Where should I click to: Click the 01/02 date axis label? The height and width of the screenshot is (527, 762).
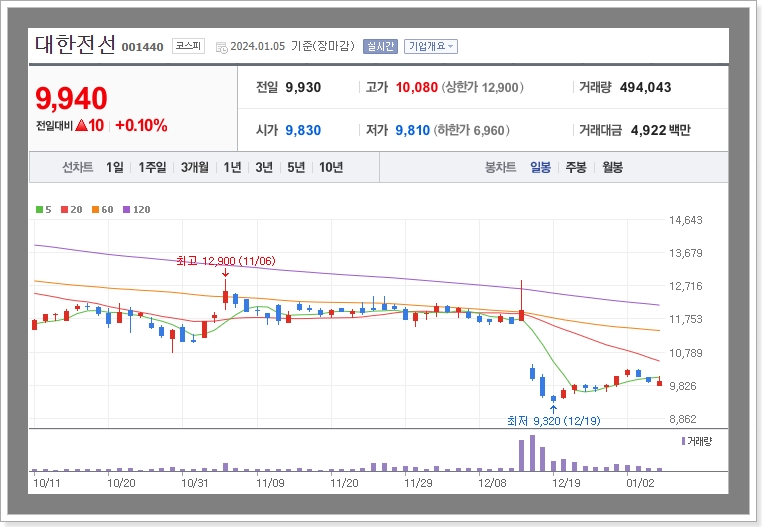[x=641, y=483]
